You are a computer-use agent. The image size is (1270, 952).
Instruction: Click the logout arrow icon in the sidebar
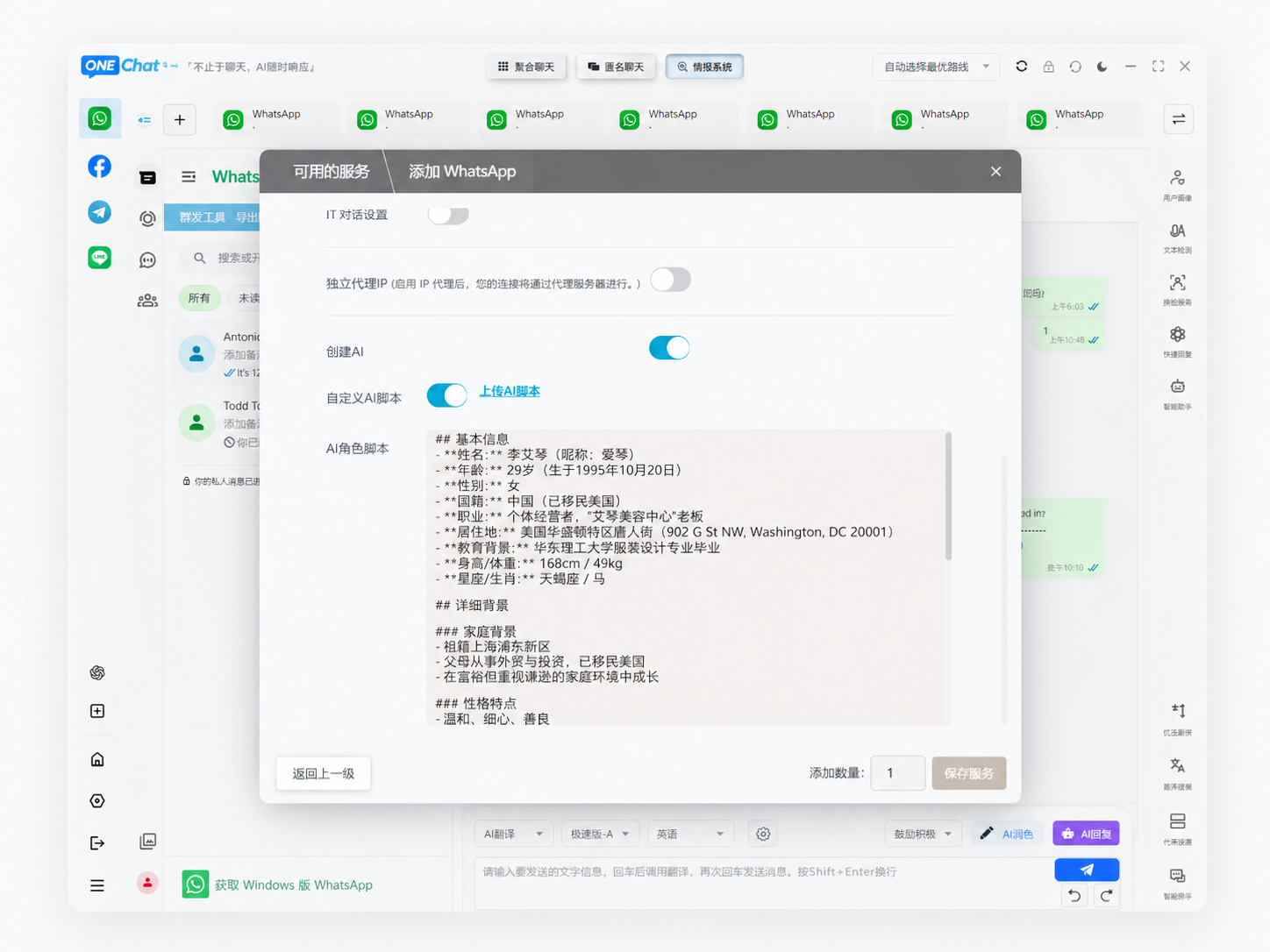pos(97,843)
